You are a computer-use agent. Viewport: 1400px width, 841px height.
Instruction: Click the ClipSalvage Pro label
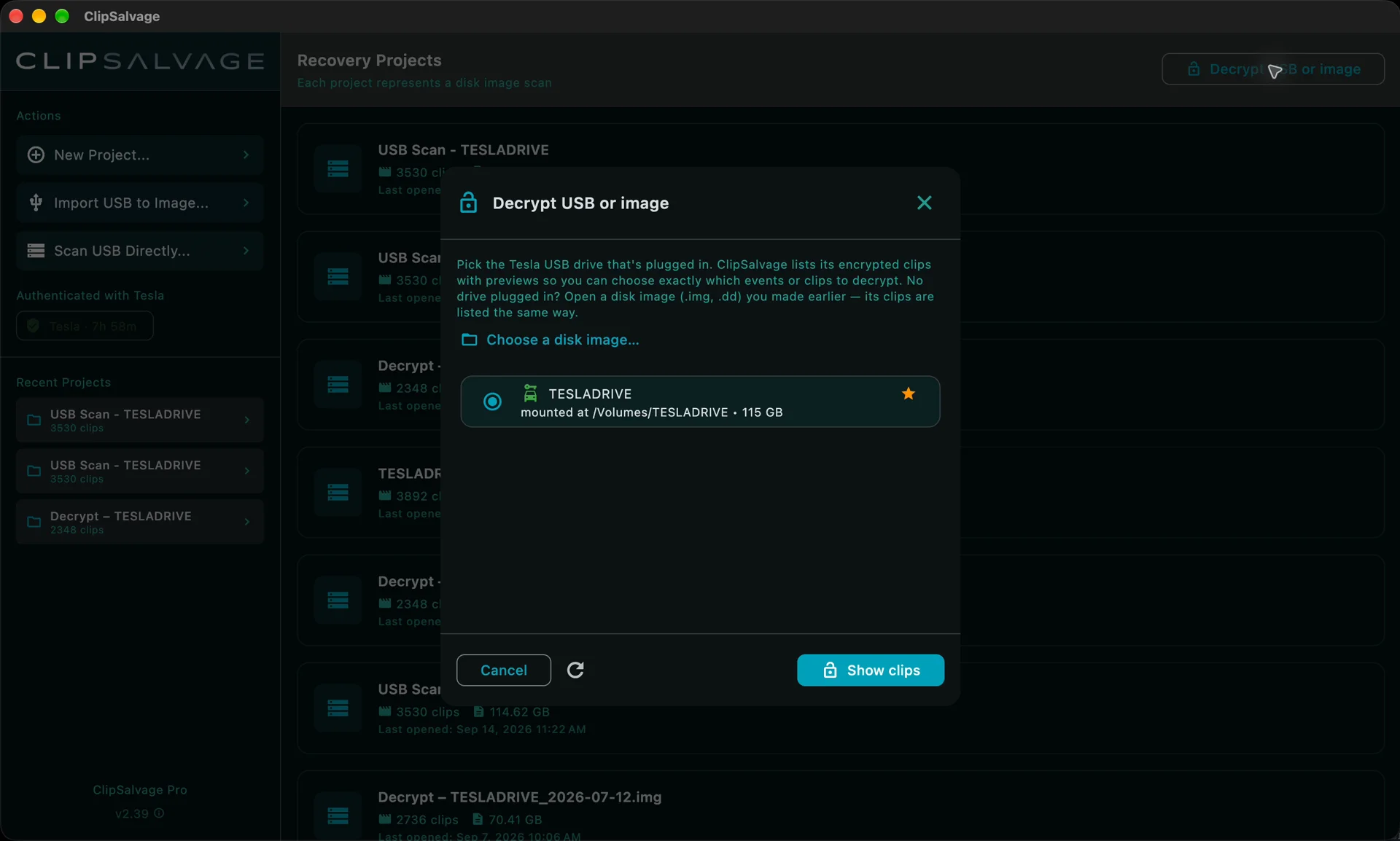140,790
